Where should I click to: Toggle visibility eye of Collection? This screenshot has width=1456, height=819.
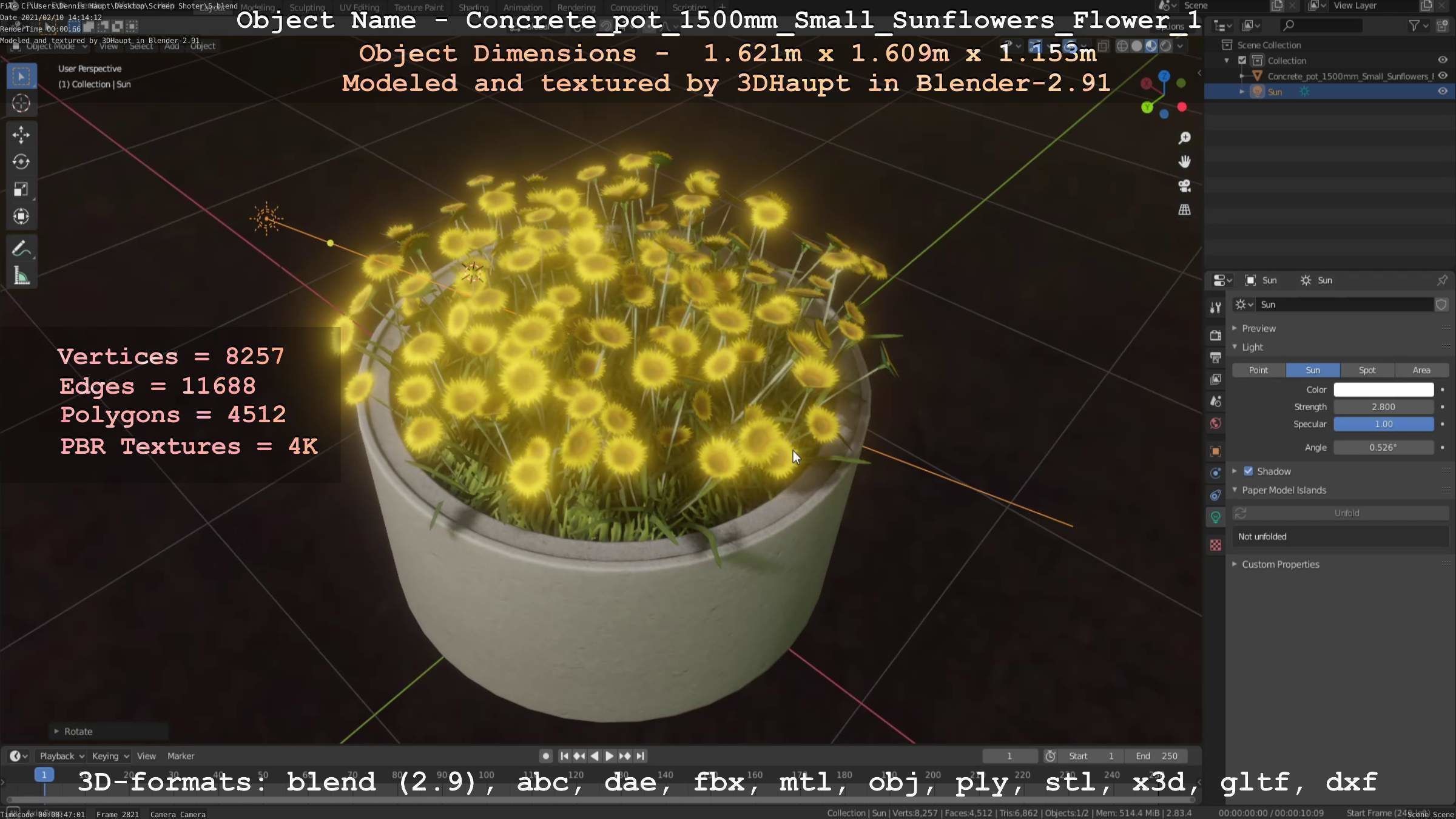[x=1443, y=60]
